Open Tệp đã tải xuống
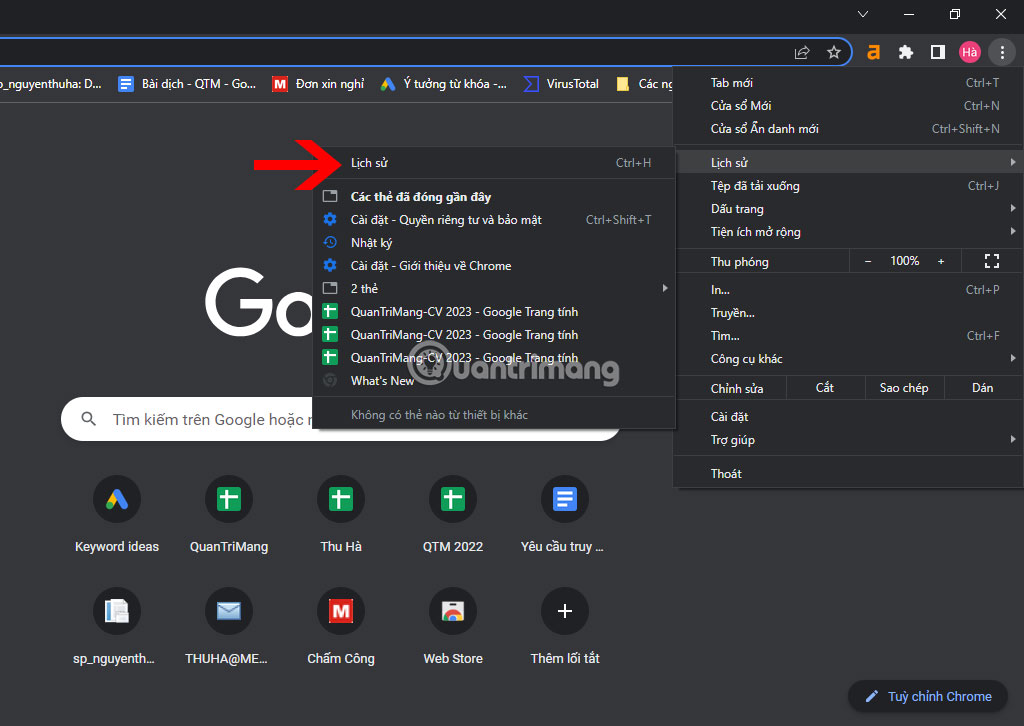 pos(848,186)
